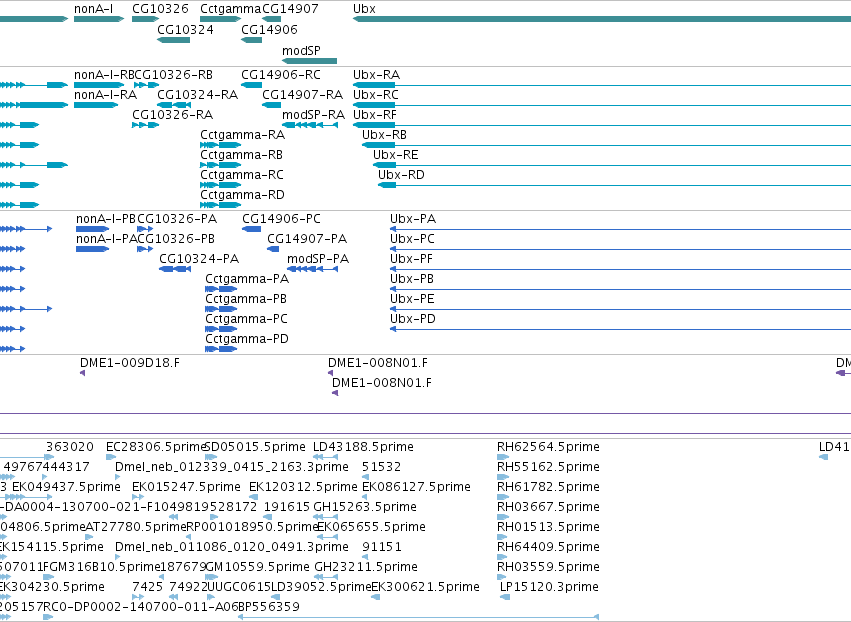
Task: Select the Ubx-PB protein label
Action: 412,279
